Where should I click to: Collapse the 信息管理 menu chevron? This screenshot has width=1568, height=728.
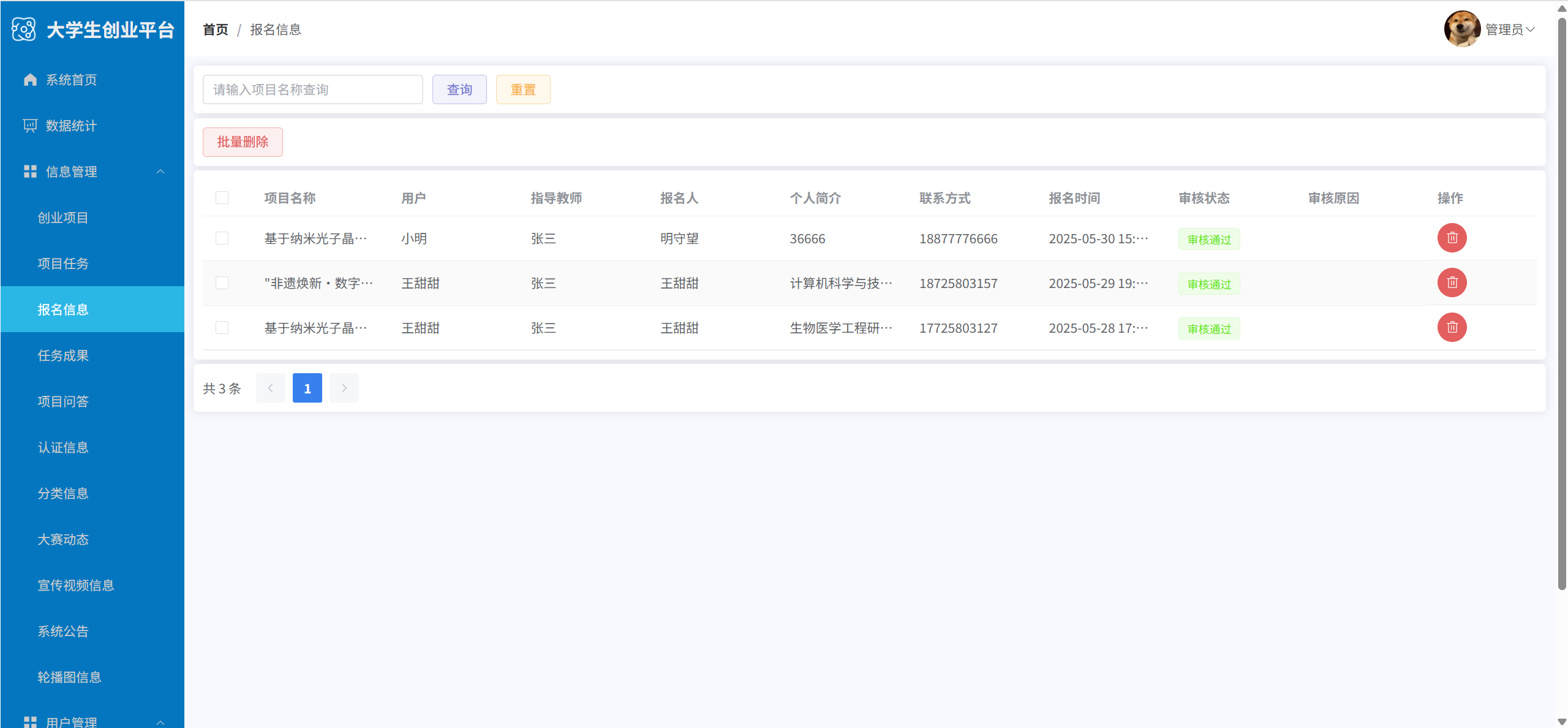click(160, 172)
